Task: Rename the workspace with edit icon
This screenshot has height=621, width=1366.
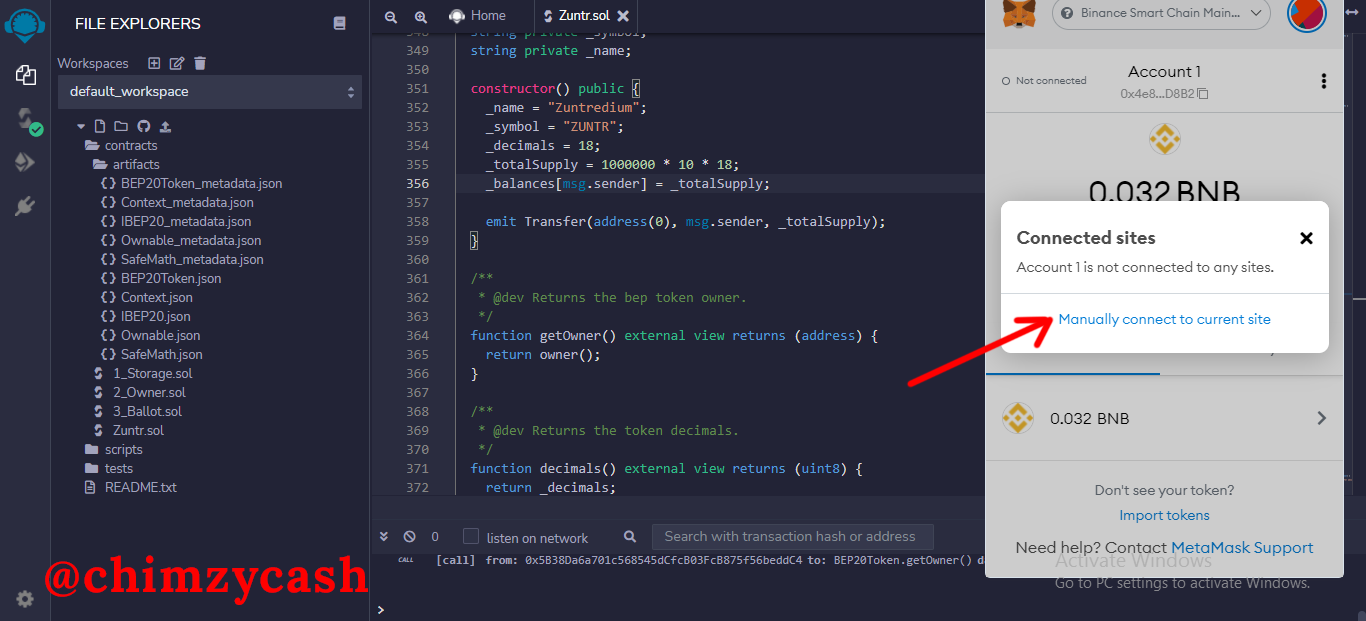Action: click(x=177, y=63)
